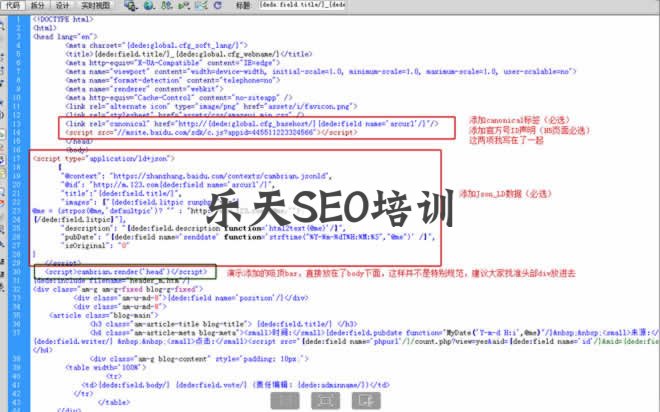The image size is (660, 412).
Task: Click the dede:field.body td line
Action: pyautogui.click(x=236, y=385)
